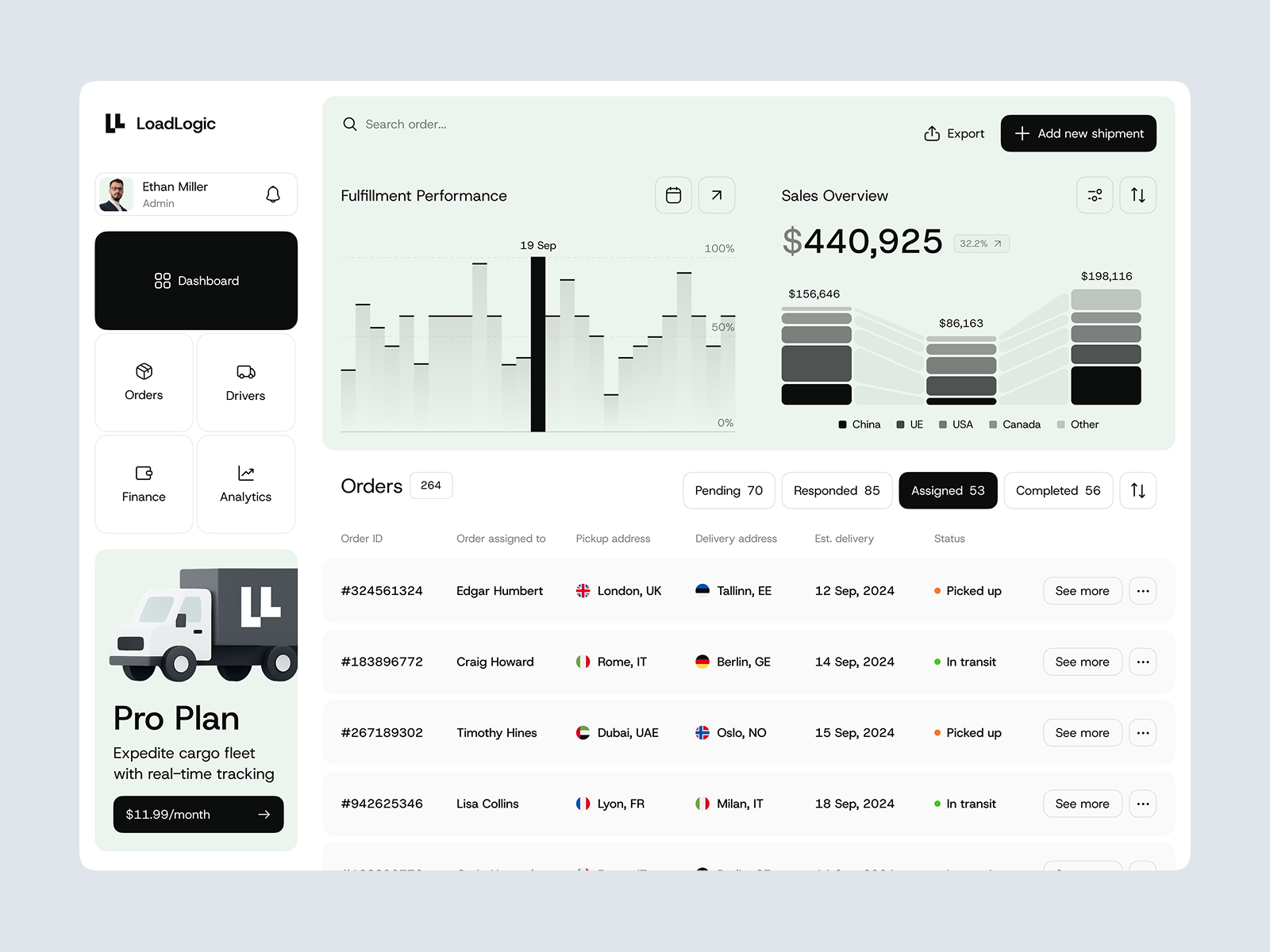Open the options menu for order #942625346
1270x952 pixels.
tap(1142, 804)
